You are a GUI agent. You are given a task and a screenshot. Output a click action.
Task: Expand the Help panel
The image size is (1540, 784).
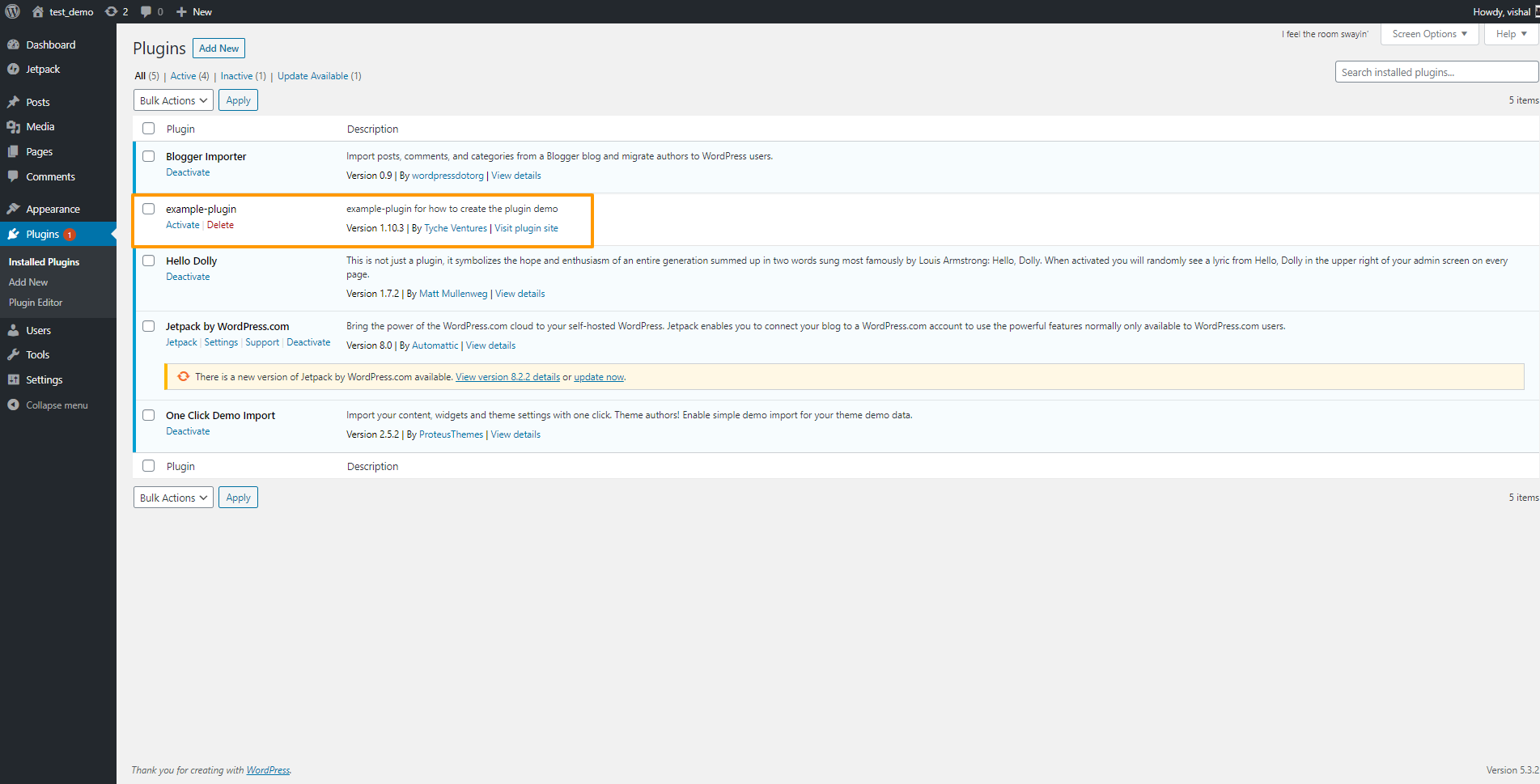tap(1511, 34)
